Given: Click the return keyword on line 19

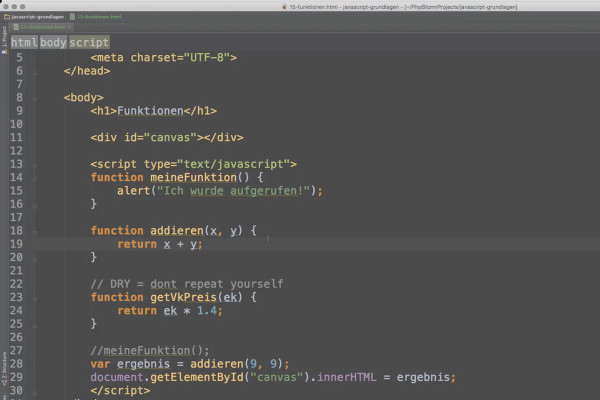Looking at the screenshot, I should [137, 244].
